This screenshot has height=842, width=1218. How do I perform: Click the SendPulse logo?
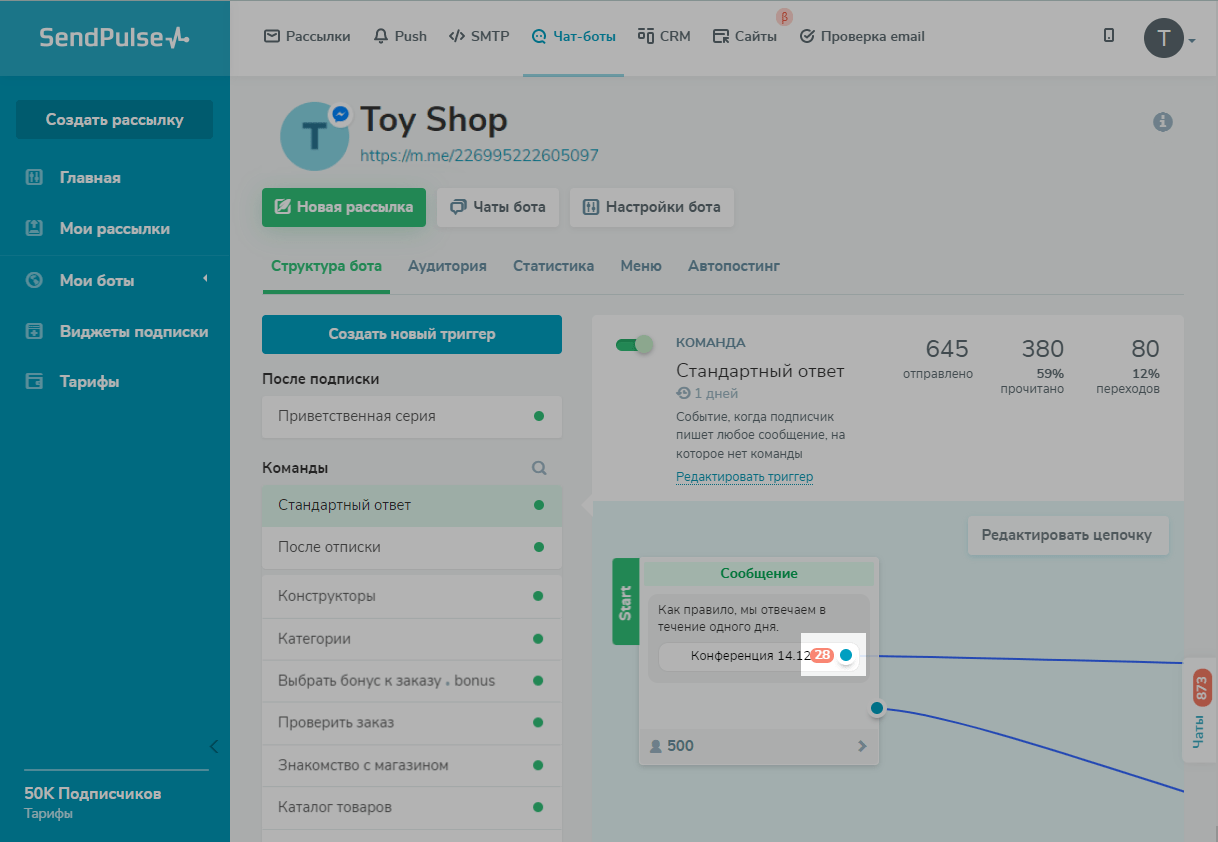[x=114, y=37]
